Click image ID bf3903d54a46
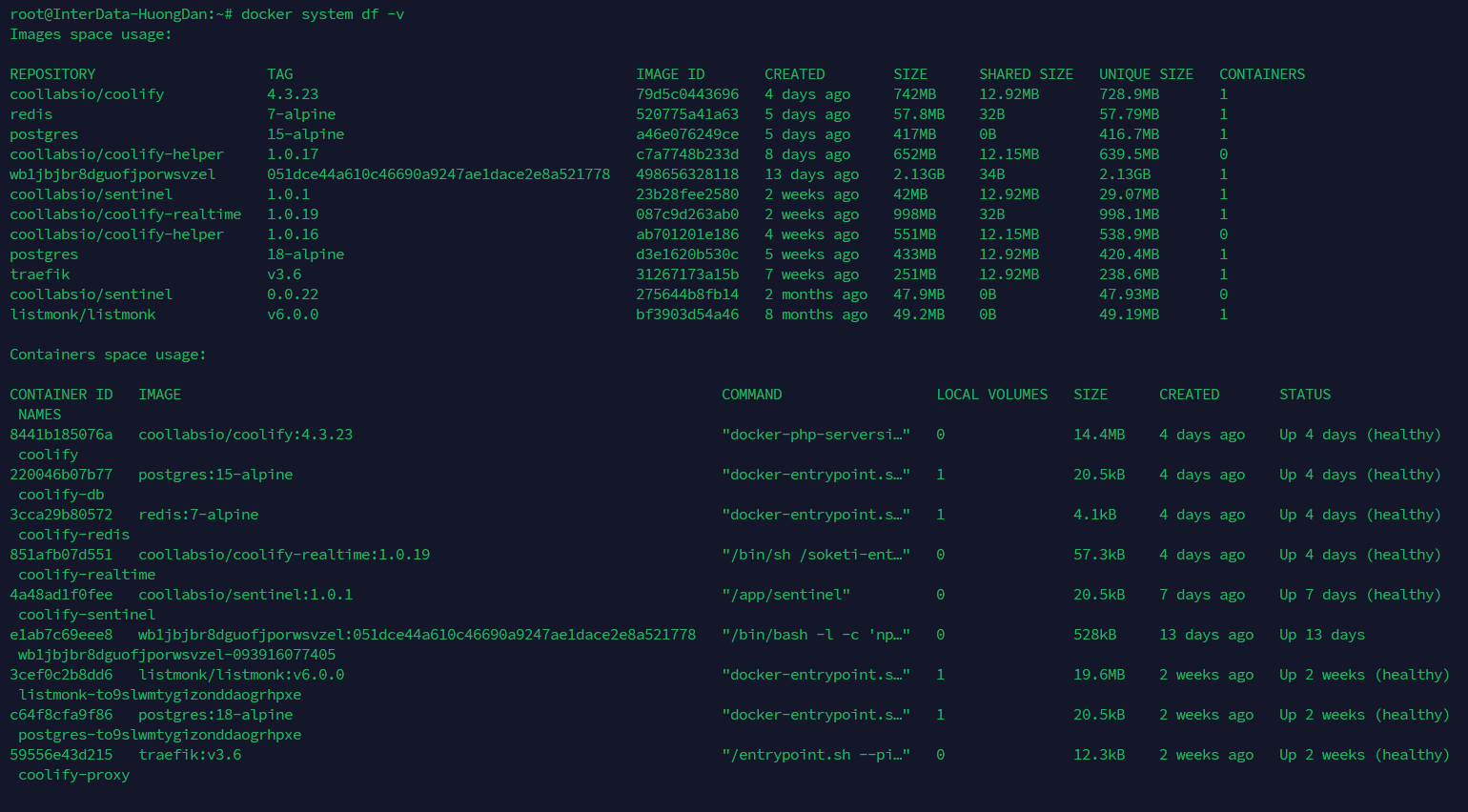The width and height of the screenshot is (1468, 812). click(687, 315)
